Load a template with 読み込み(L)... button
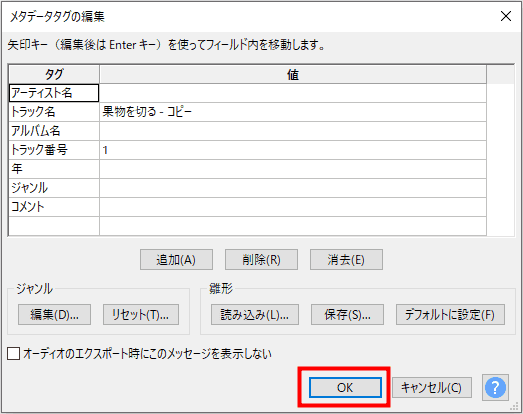 (x=255, y=314)
